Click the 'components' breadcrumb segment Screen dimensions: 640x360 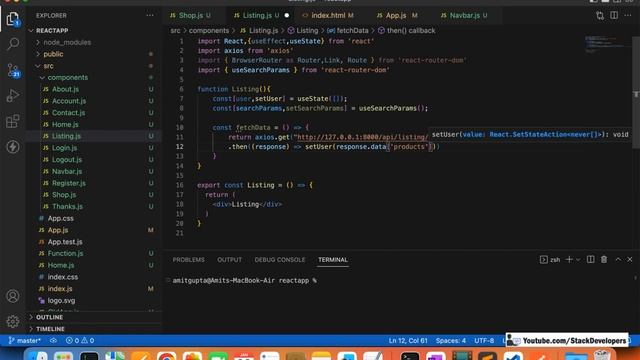[x=209, y=31]
